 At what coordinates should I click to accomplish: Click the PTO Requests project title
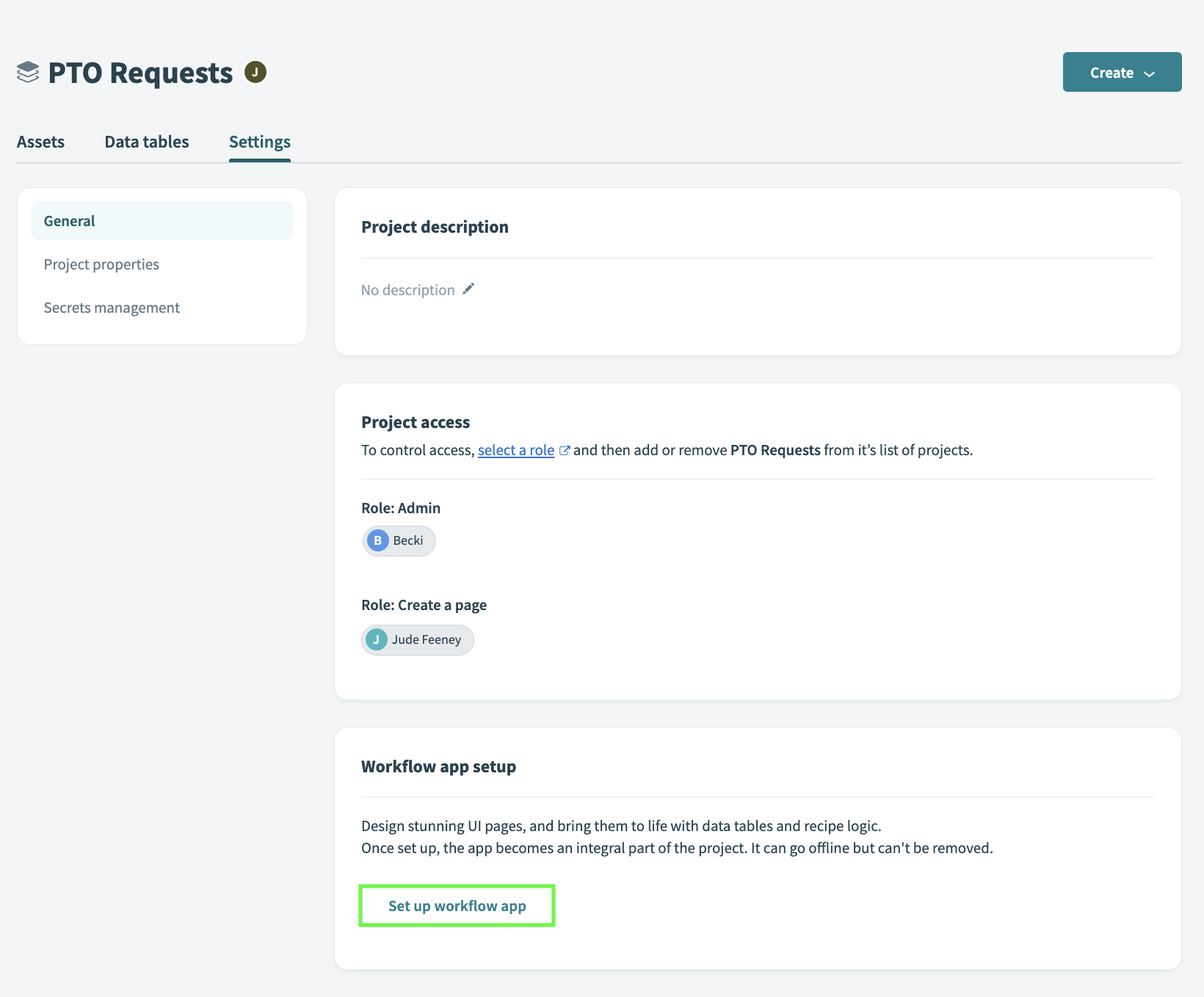139,72
